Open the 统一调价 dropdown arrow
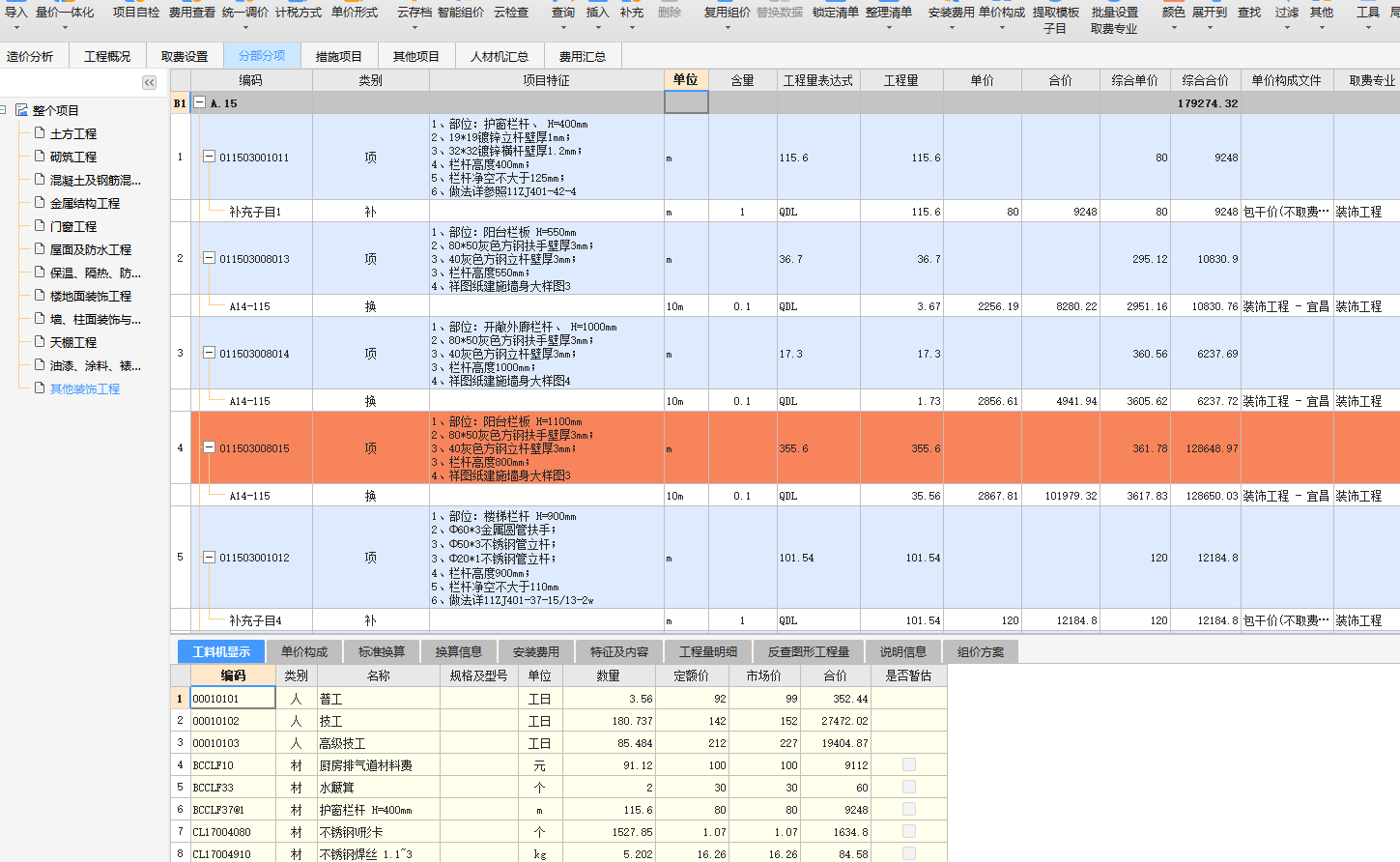Image resolution: width=1400 pixels, height=862 pixels. [245, 27]
